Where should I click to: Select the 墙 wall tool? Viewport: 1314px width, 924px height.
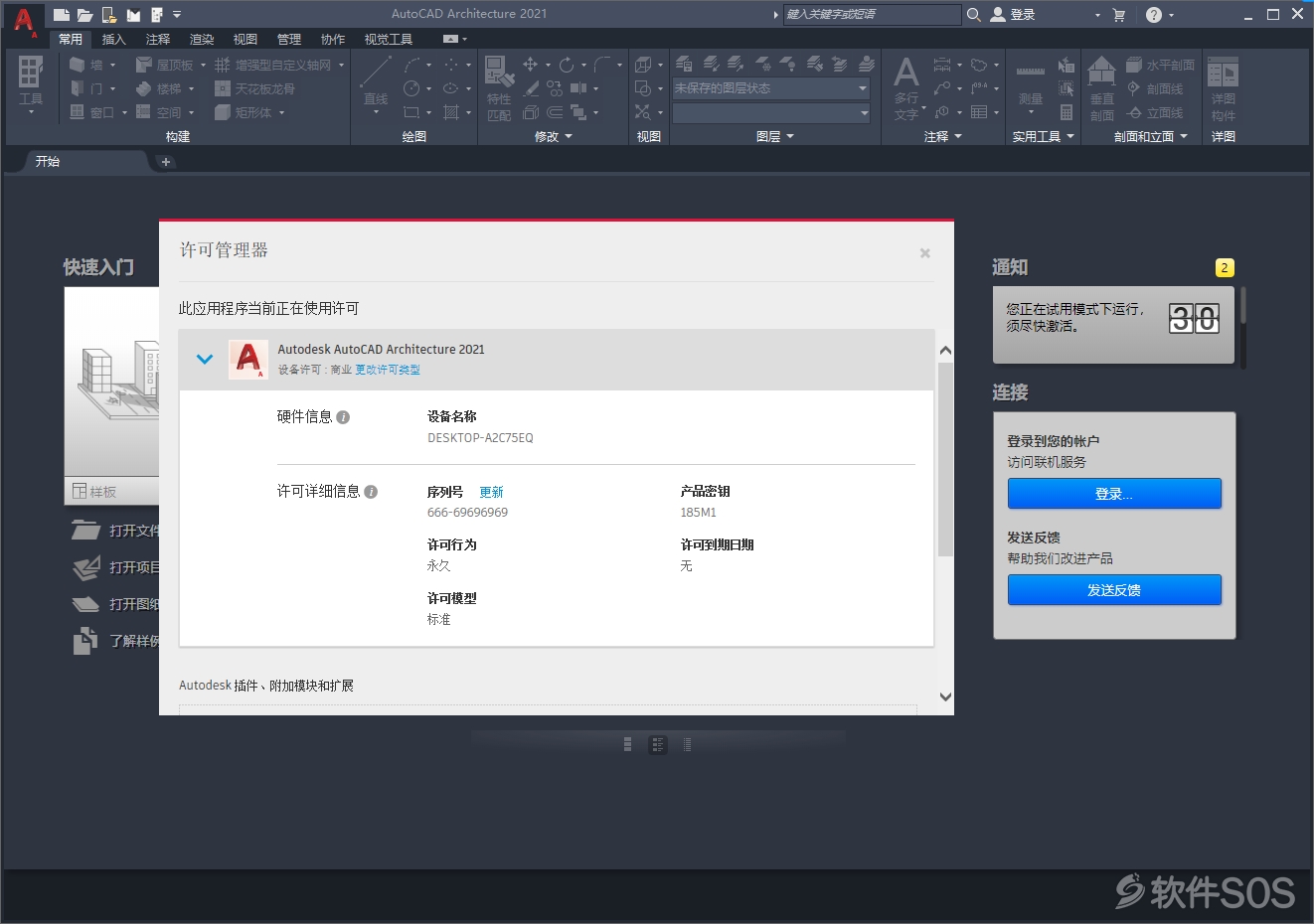click(86, 65)
